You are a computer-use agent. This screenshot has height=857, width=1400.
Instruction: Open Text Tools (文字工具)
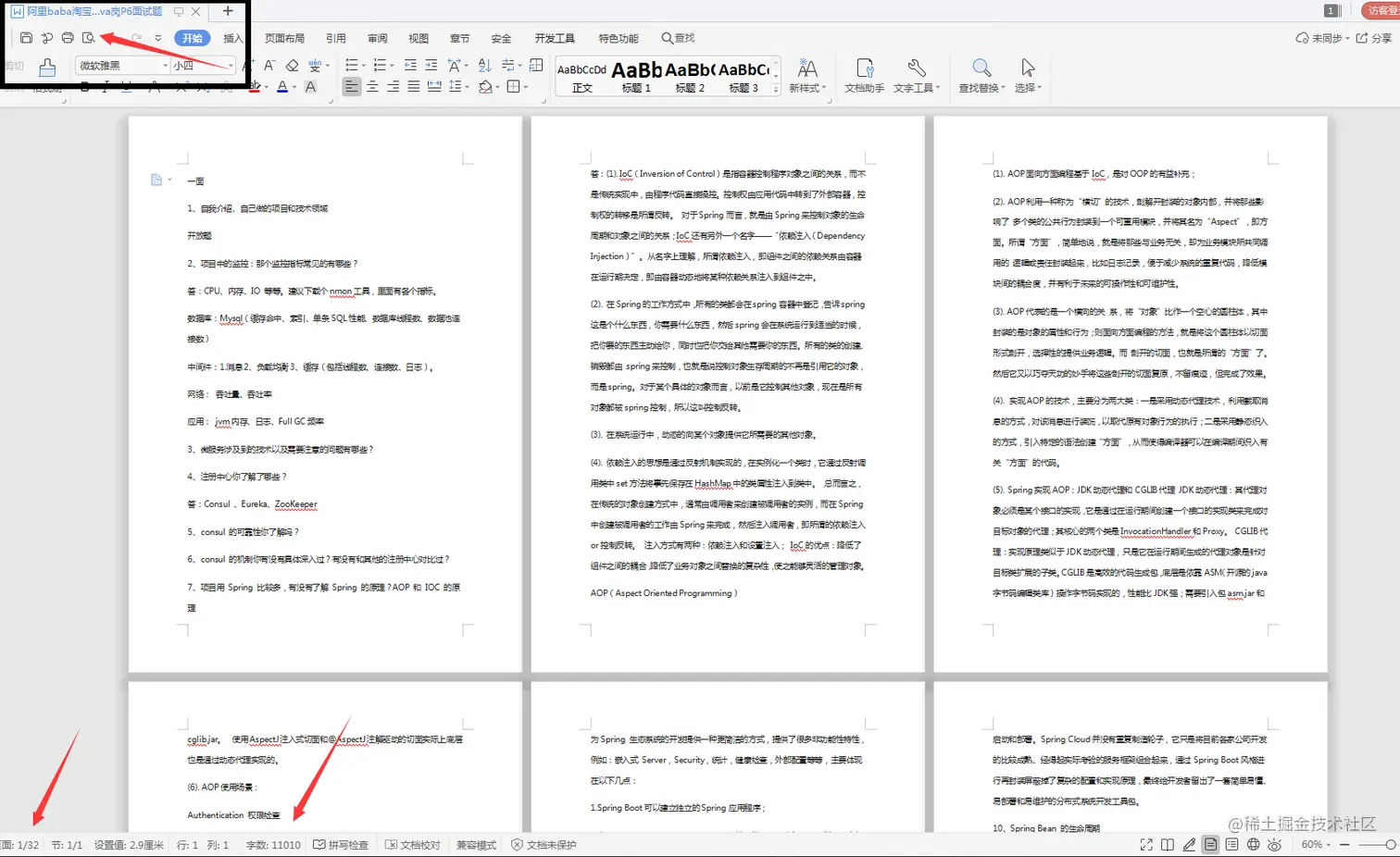(x=917, y=75)
